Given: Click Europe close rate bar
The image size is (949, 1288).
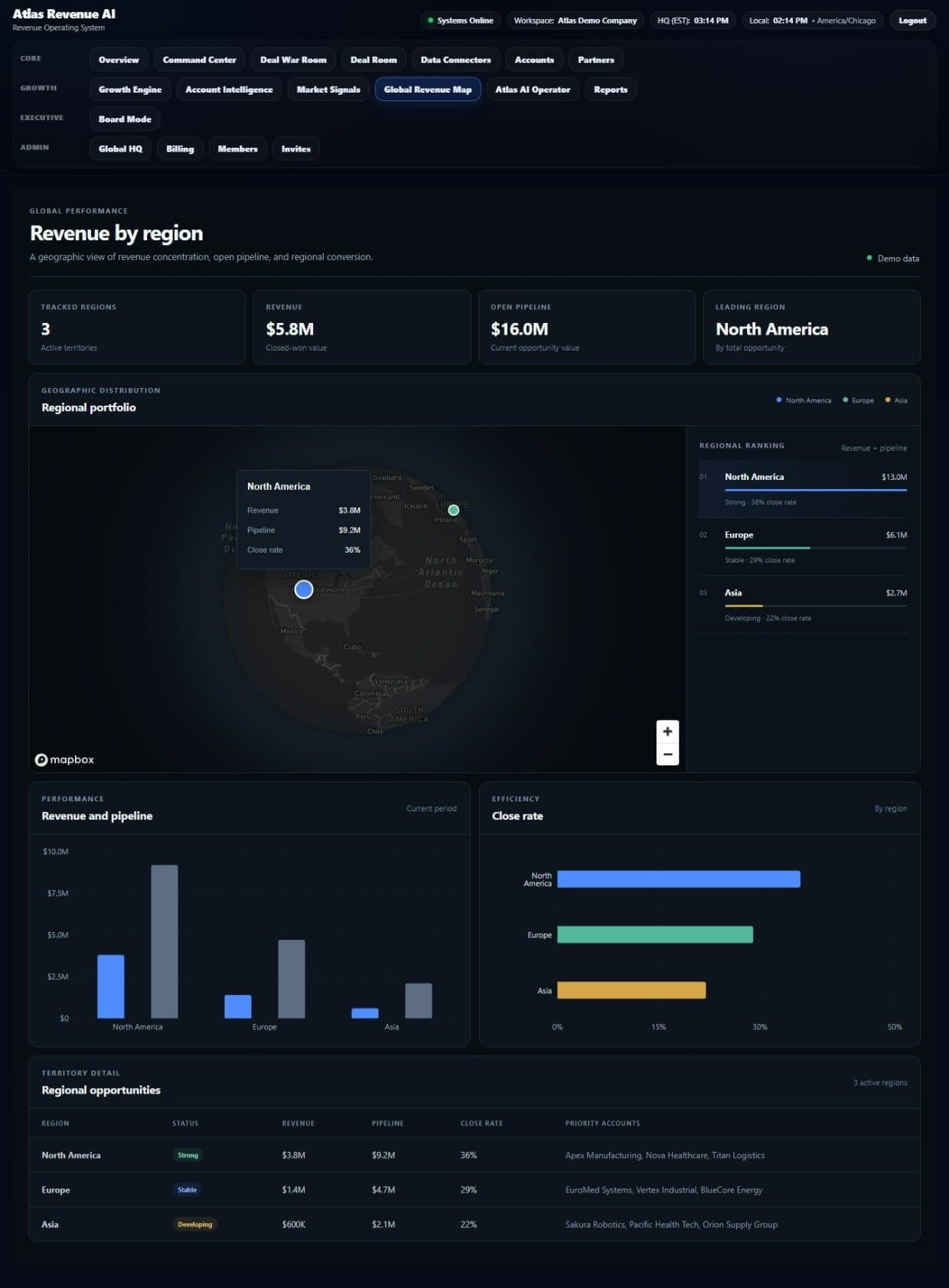Looking at the screenshot, I should pos(655,934).
